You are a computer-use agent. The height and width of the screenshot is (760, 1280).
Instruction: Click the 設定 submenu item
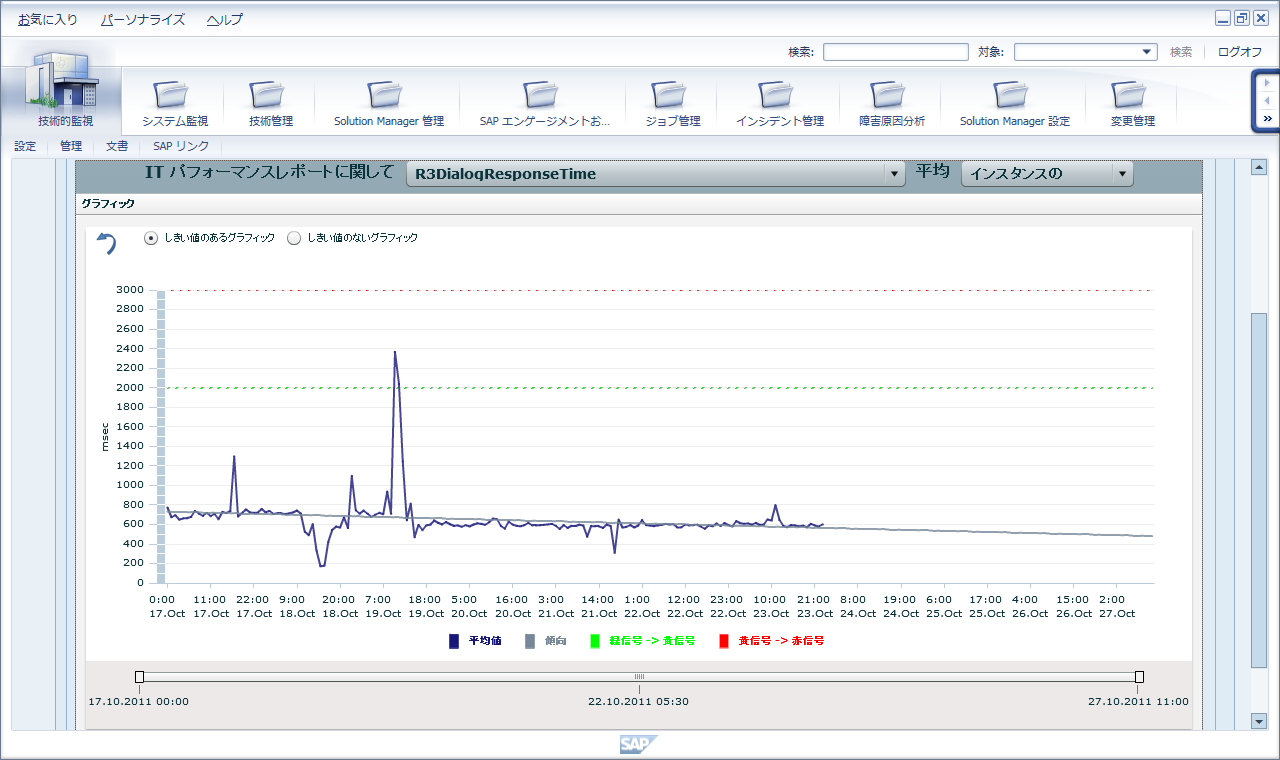25,146
